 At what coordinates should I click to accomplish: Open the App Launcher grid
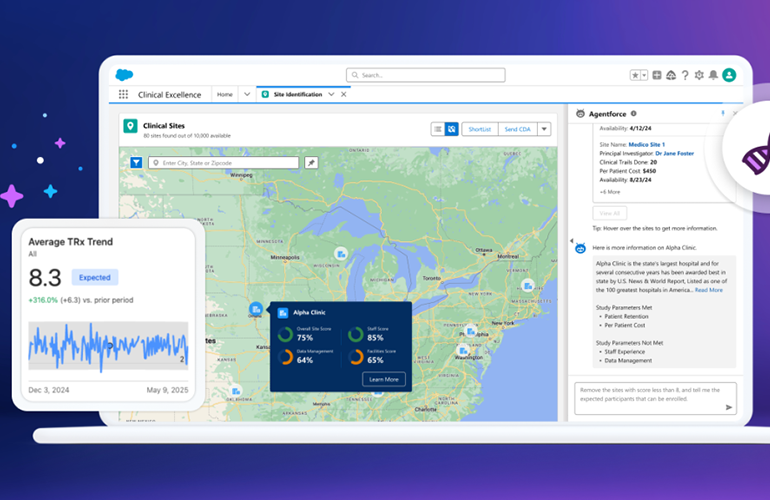(x=123, y=94)
